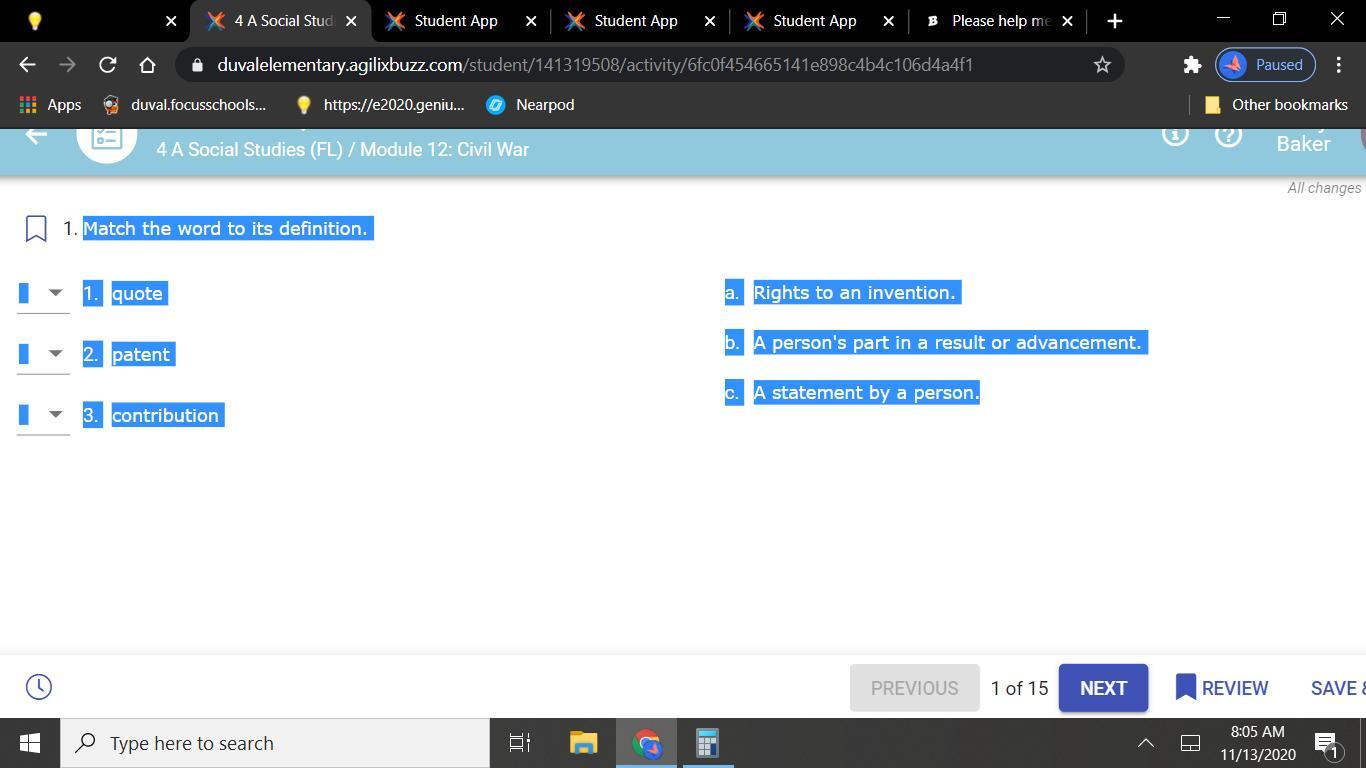Viewport: 1366px width, 768px height.
Task: Reload the current page
Action: 107,65
